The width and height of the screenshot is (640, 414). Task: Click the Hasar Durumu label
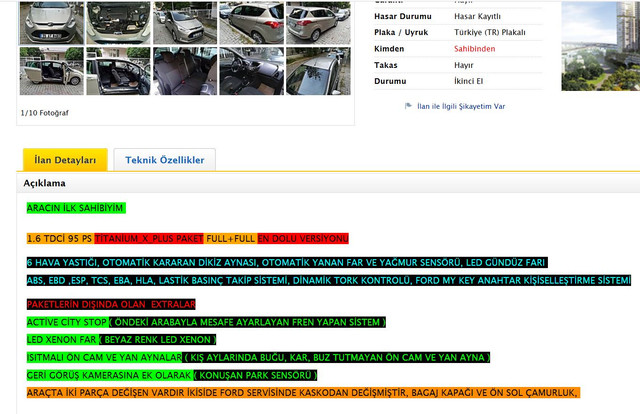click(402, 16)
